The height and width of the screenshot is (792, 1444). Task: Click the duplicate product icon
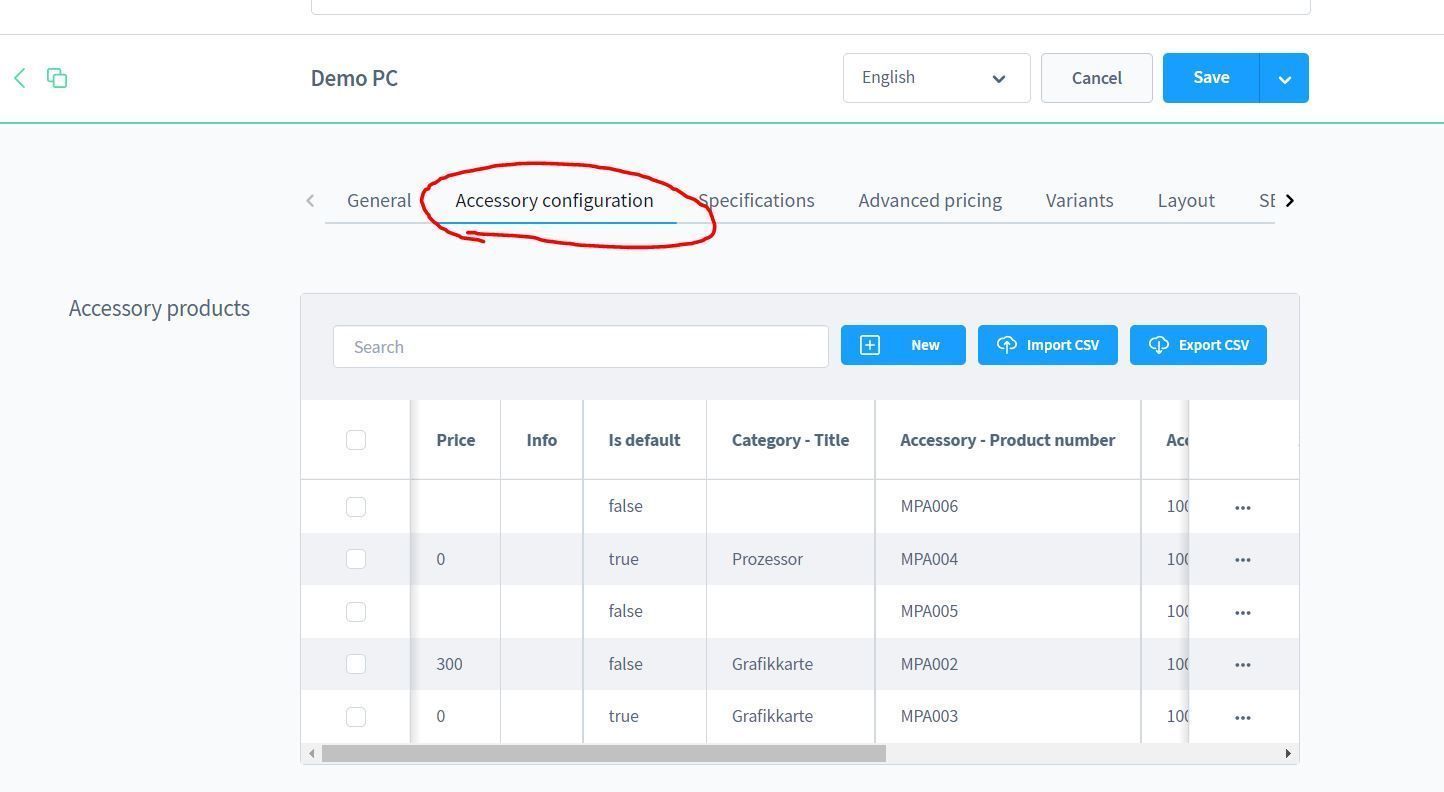click(x=57, y=78)
